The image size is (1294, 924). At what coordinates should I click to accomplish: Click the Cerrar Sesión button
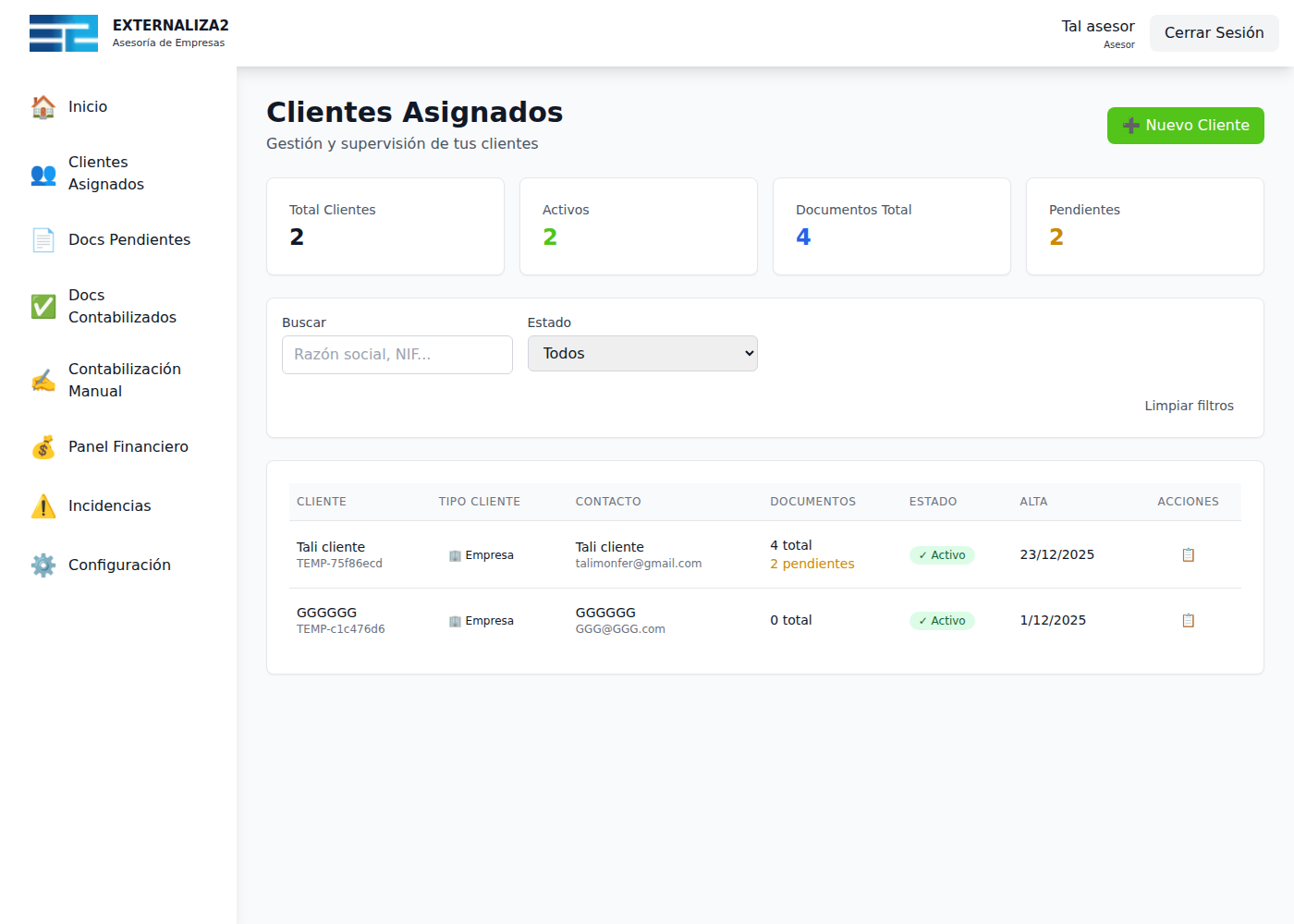tap(1214, 33)
